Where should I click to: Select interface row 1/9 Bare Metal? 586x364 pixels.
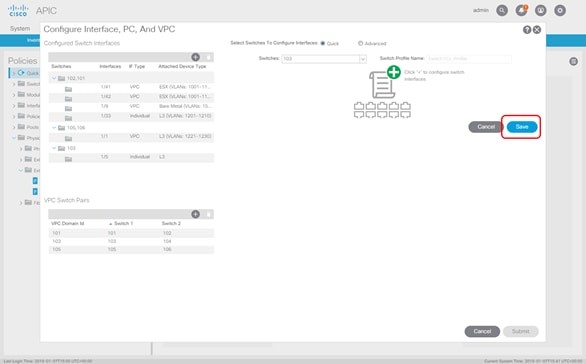click(x=131, y=107)
